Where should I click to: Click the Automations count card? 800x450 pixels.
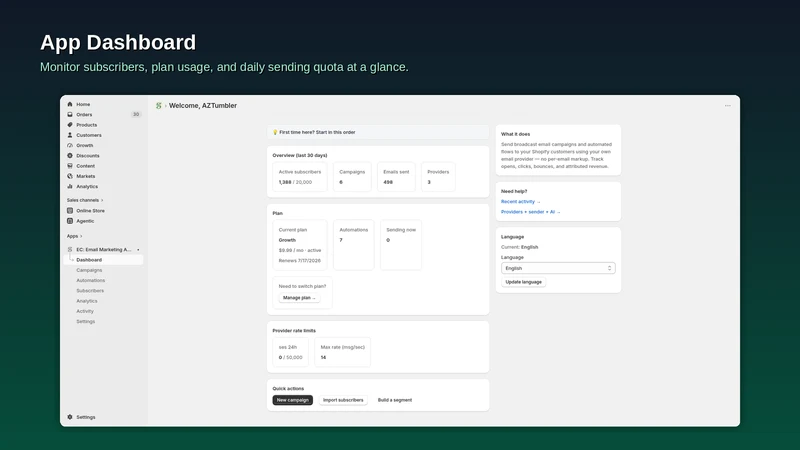click(354, 245)
